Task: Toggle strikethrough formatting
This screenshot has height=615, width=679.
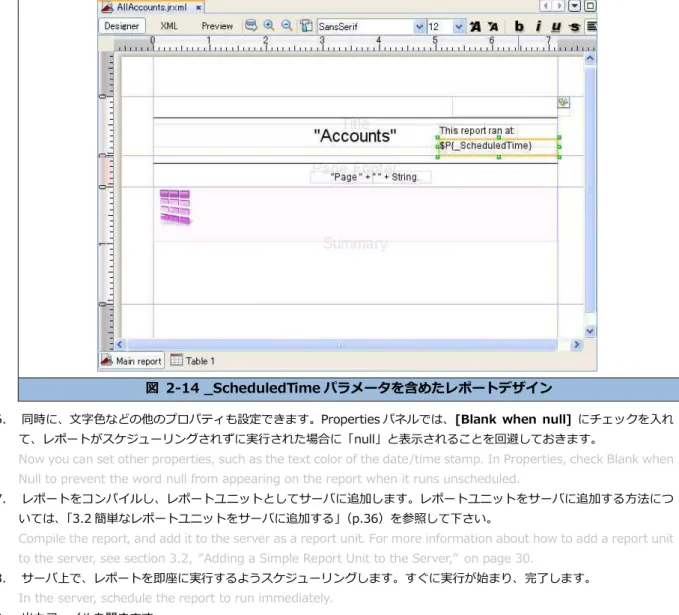Action: pyautogui.click(x=574, y=27)
